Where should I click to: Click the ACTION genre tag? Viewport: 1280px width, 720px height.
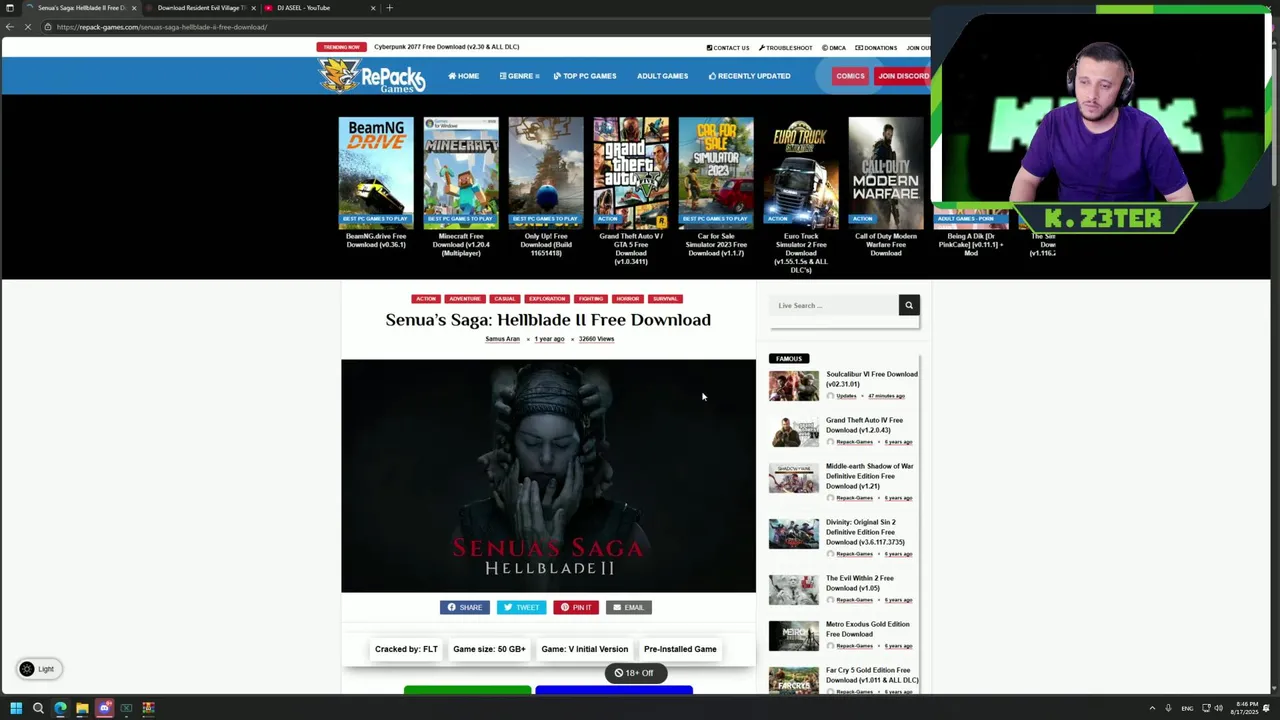coord(426,299)
